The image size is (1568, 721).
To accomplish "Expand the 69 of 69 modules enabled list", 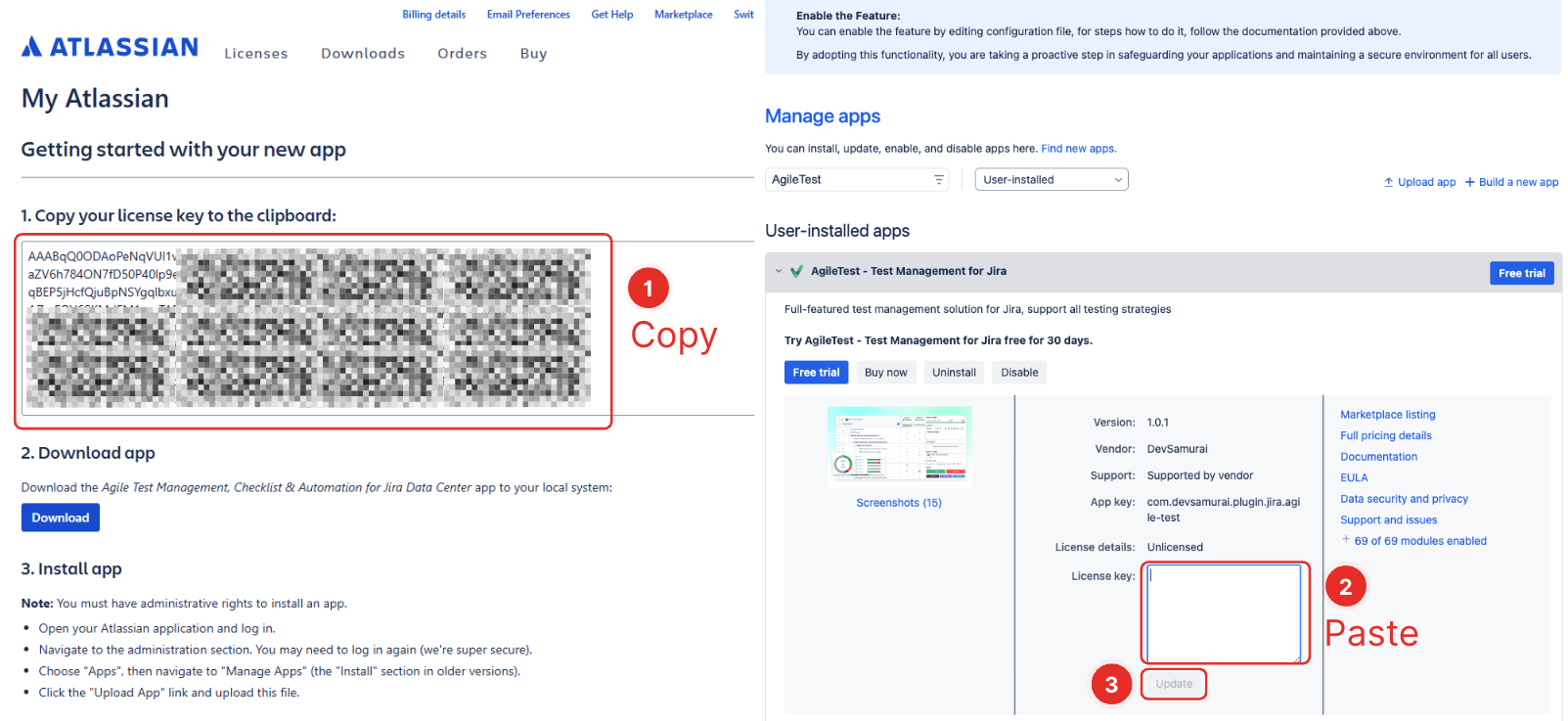I will pyautogui.click(x=1419, y=541).
